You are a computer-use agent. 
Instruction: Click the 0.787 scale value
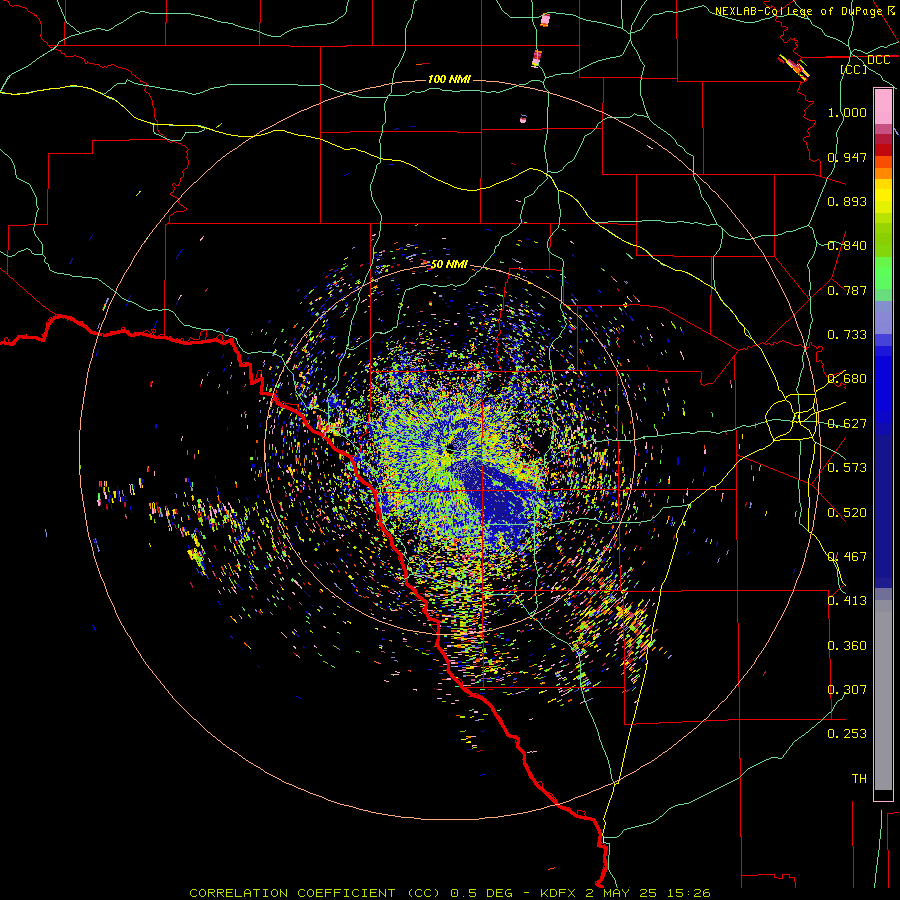click(x=847, y=290)
